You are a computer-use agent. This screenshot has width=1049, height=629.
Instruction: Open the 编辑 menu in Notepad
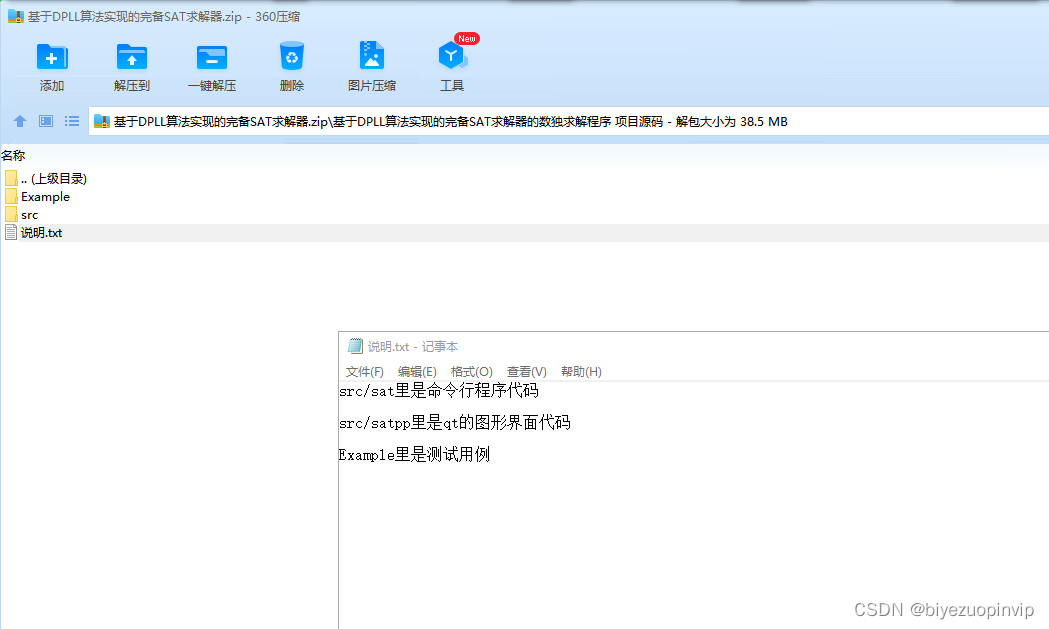pyautogui.click(x=417, y=371)
